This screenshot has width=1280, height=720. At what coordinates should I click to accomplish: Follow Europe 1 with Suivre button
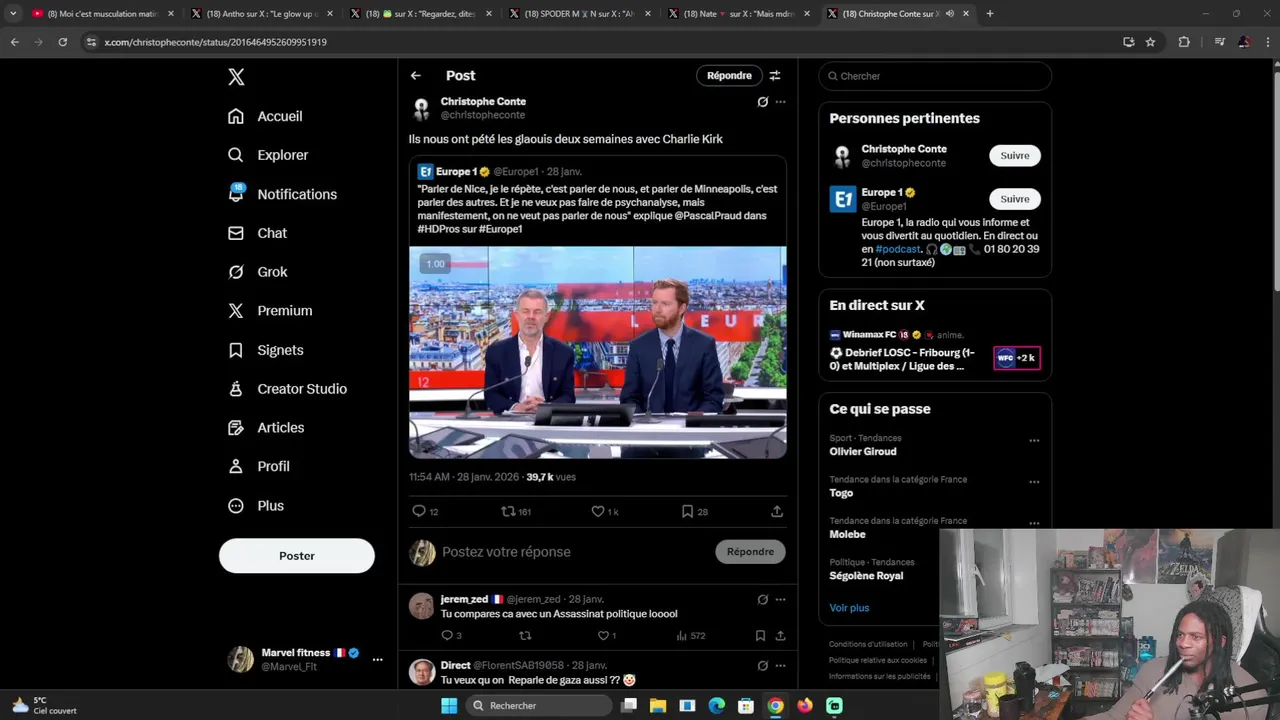pos(1015,199)
